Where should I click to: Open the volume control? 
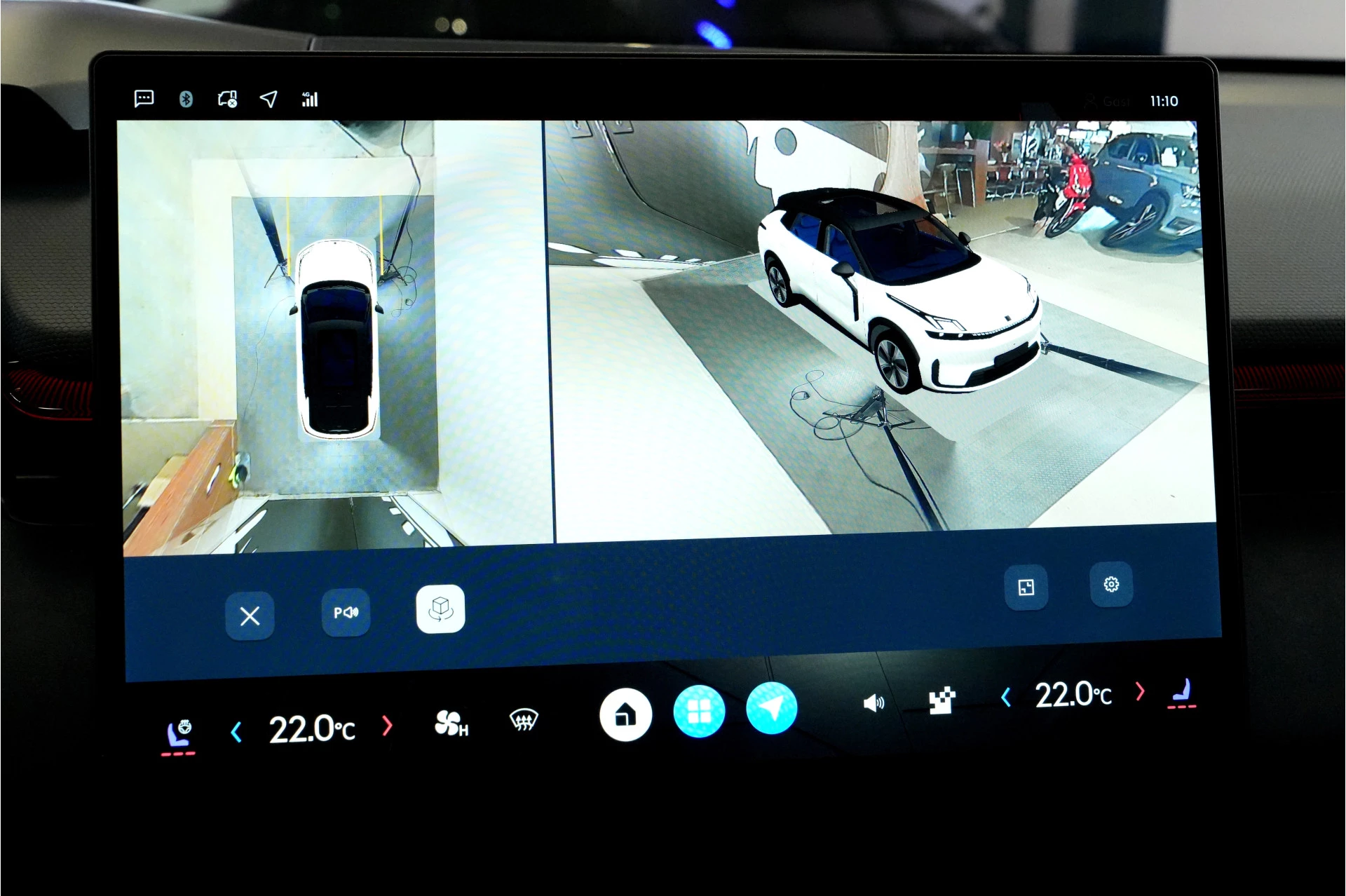(x=873, y=702)
